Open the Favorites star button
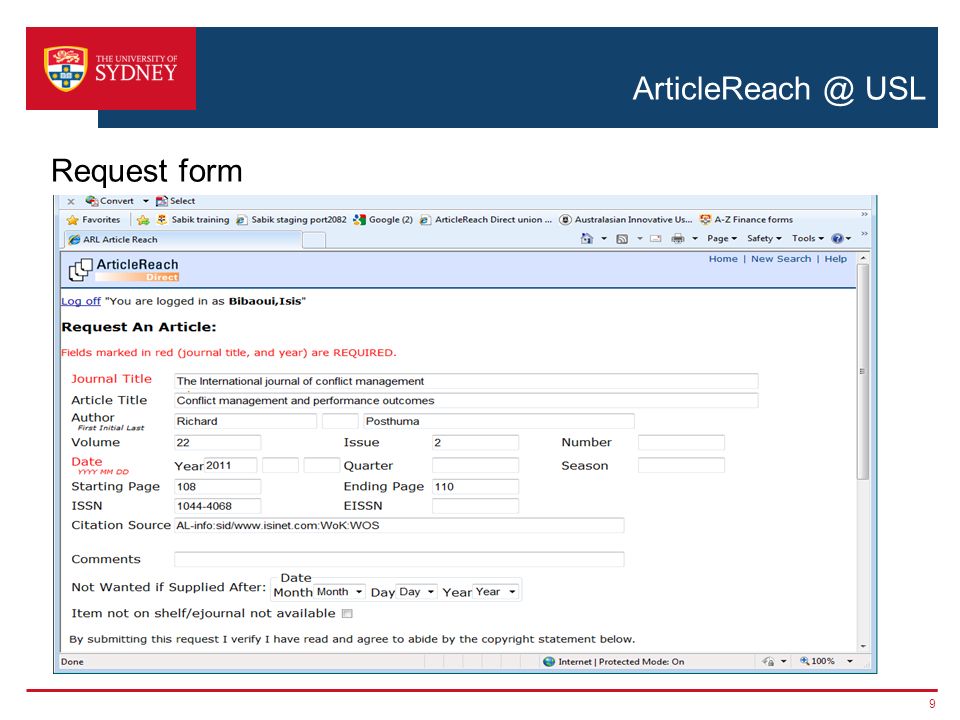The image size is (960, 720). click(x=94, y=220)
